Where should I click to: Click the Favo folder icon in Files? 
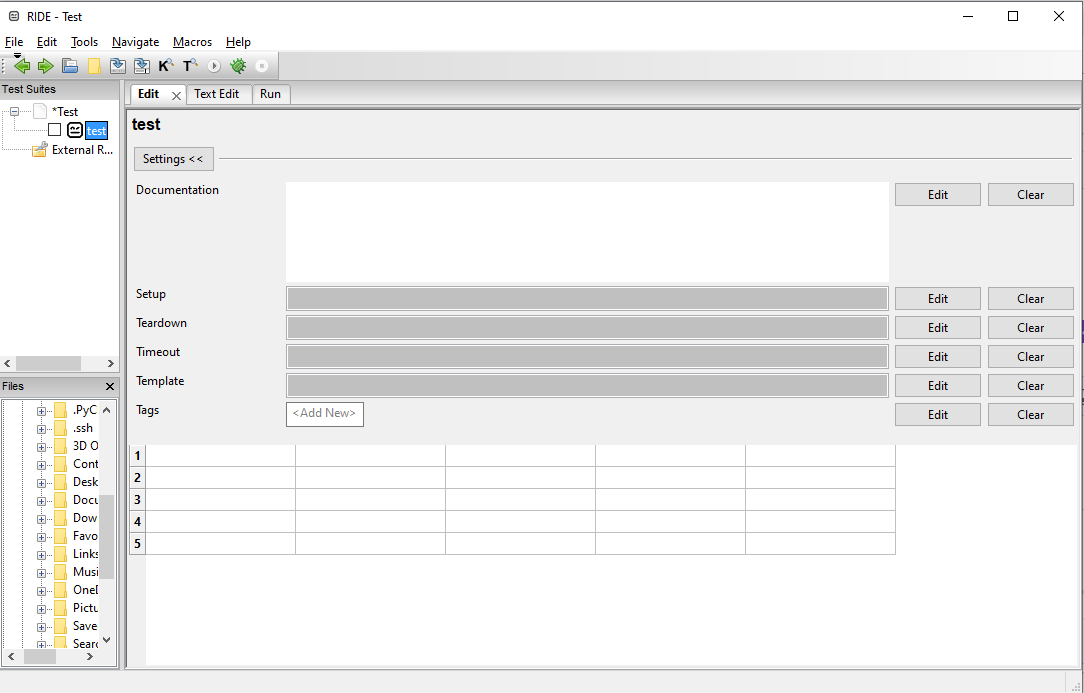coord(61,536)
